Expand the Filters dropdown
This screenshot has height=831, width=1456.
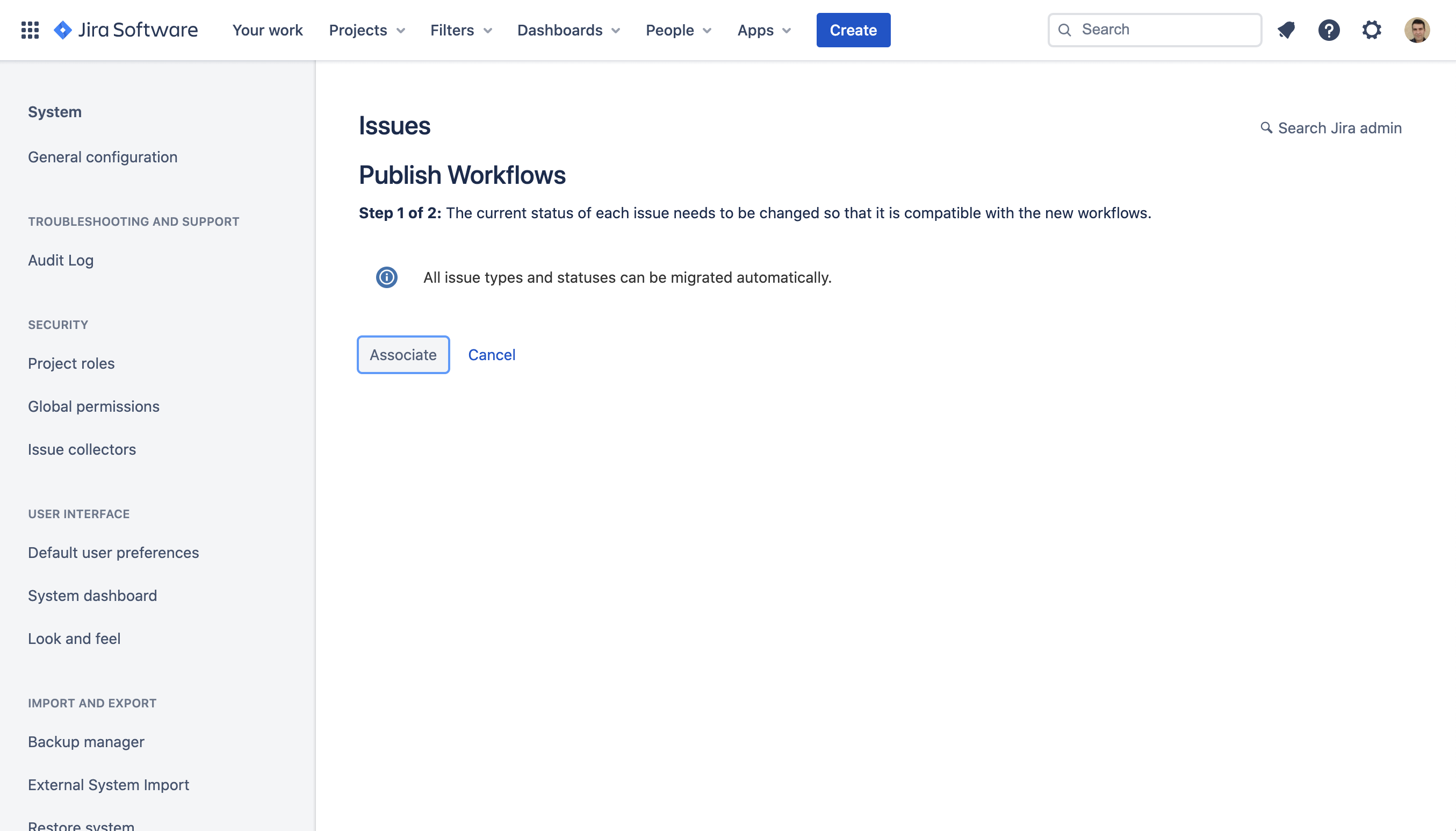point(461,30)
